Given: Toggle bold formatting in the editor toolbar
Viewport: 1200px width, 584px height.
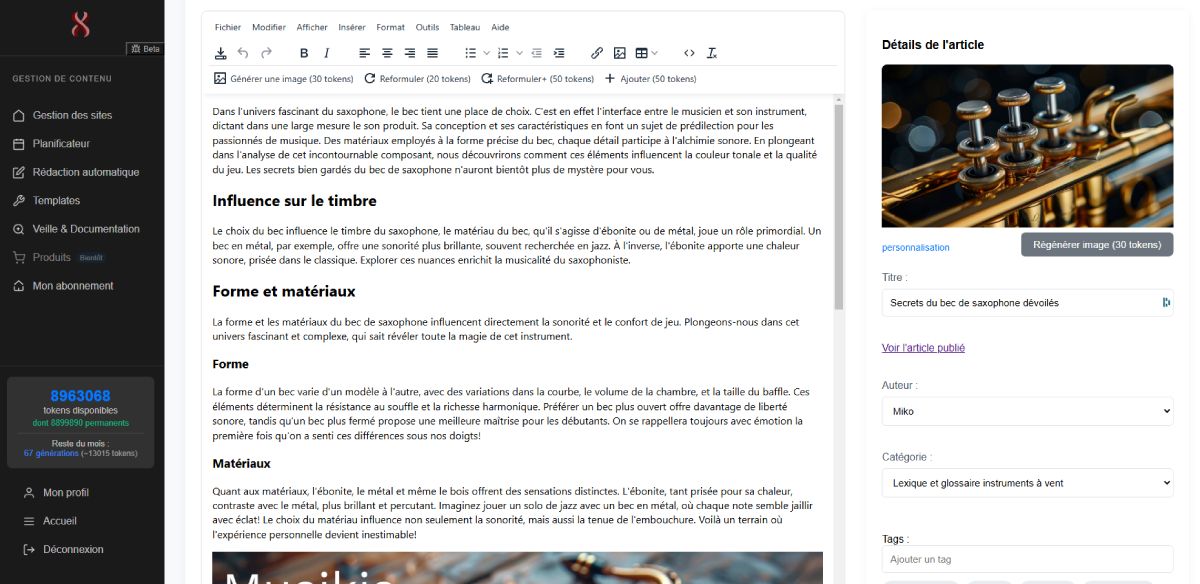Looking at the screenshot, I should (x=304, y=52).
